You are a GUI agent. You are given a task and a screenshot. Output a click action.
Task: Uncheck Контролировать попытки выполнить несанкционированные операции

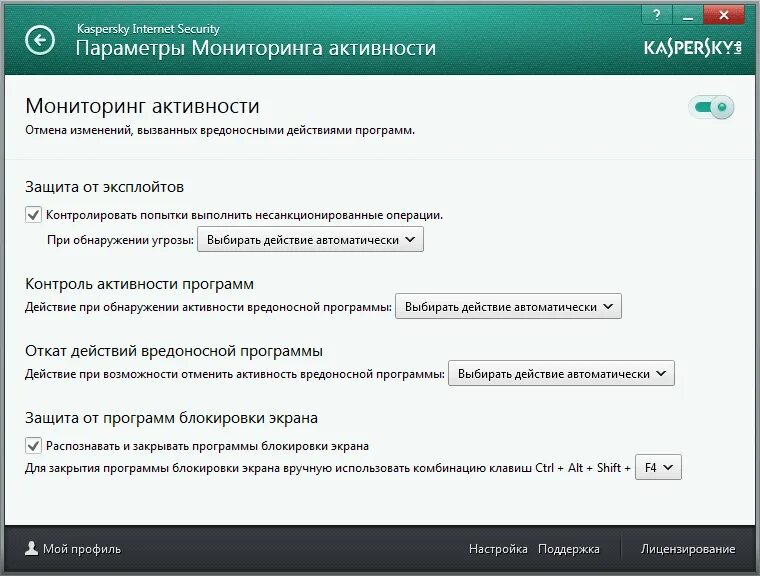pyautogui.click(x=33, y=214)
